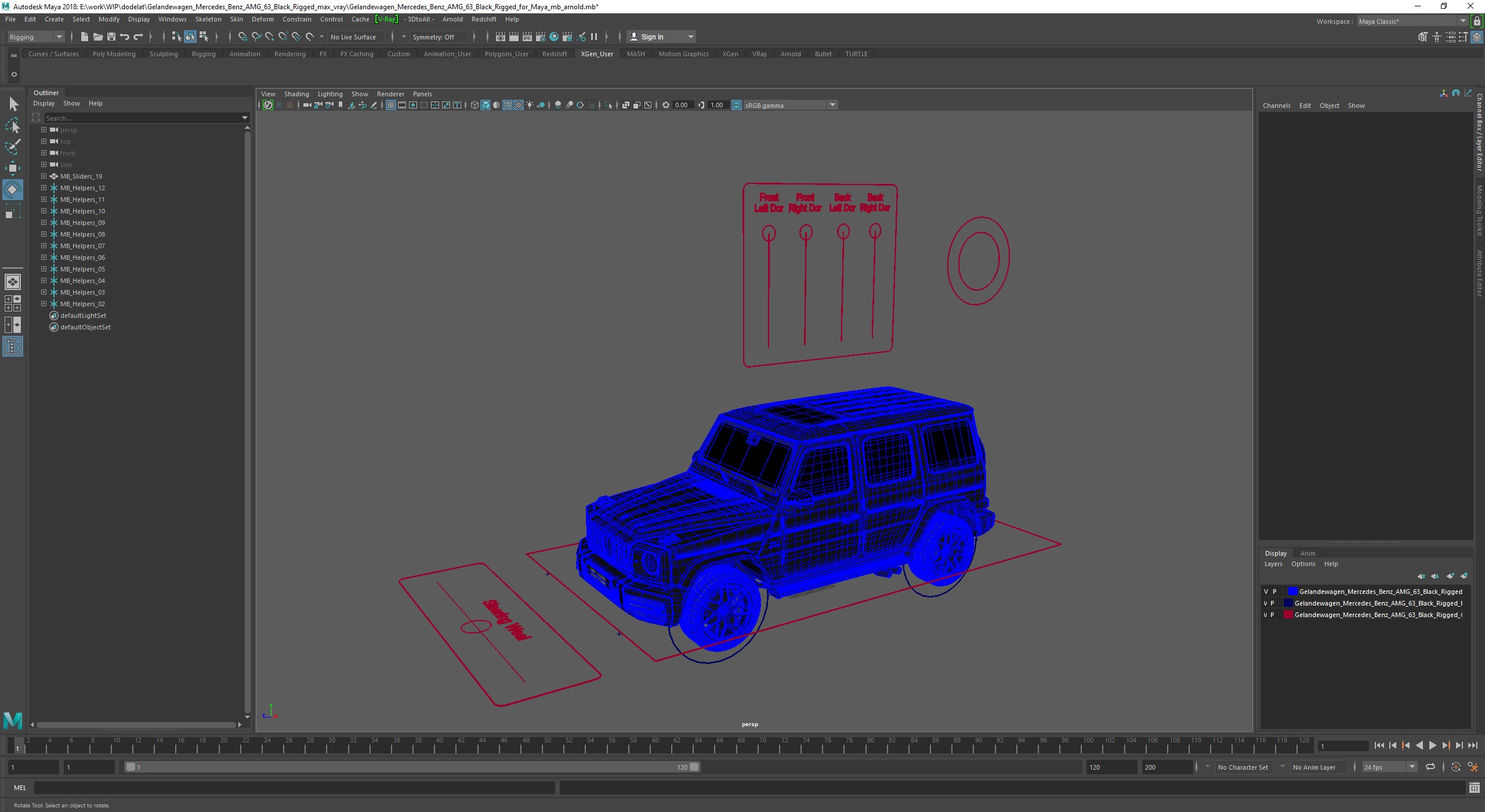Click the Symmetry: Off button

click(x=437, y=37)
